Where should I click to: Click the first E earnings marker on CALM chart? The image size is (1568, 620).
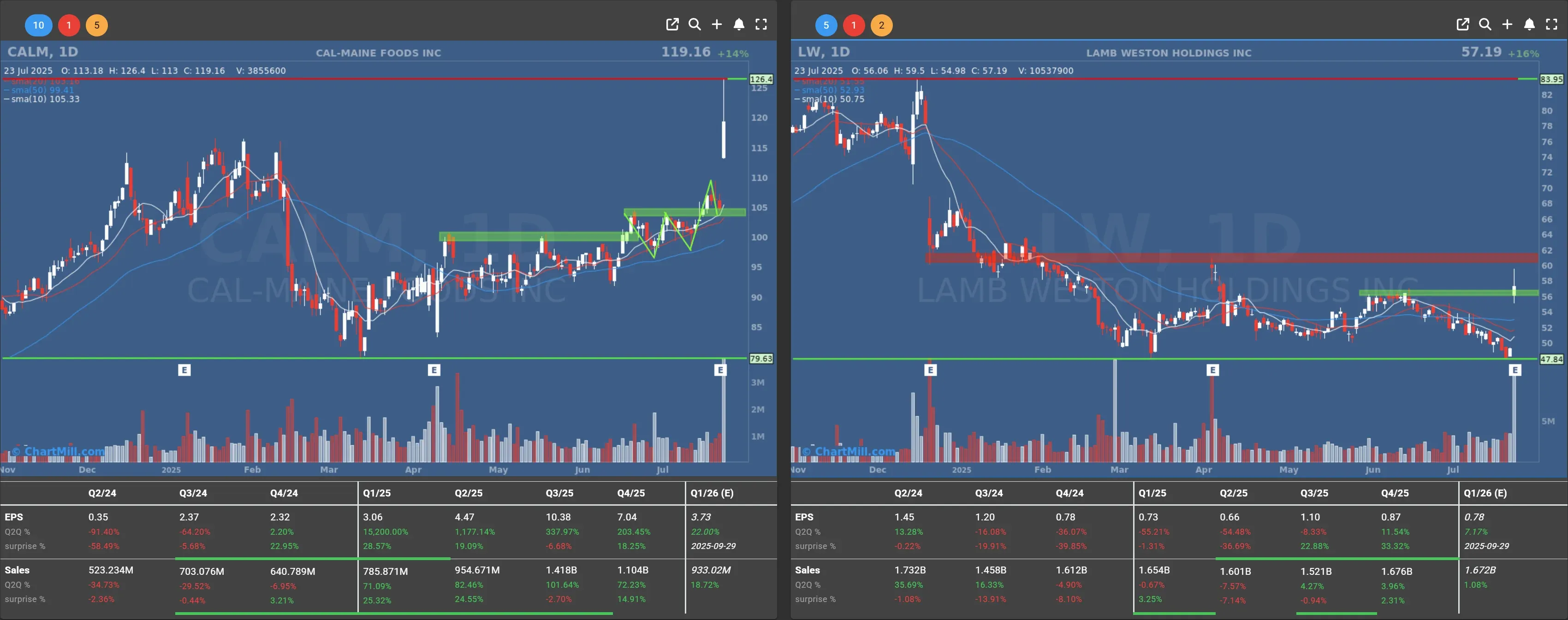click(x=184, y=370)
